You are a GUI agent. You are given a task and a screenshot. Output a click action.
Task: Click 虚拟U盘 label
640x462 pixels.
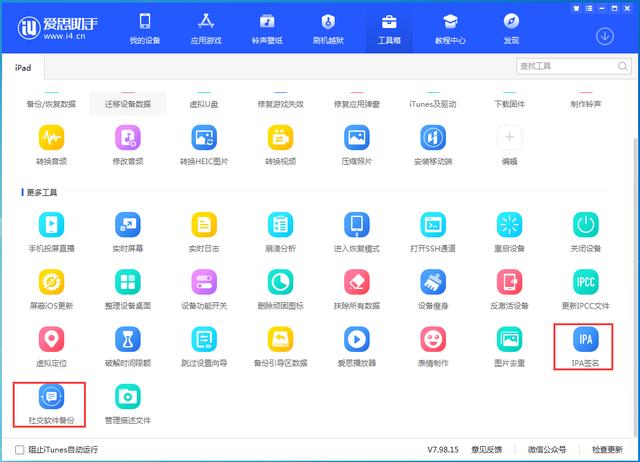point(204,104)
